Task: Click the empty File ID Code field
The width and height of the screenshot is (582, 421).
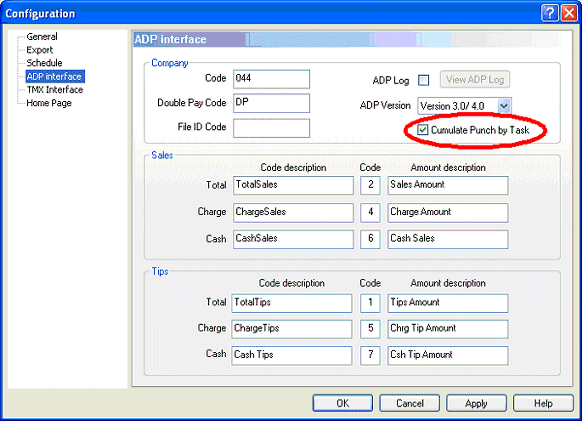Action: pos(271,128)
